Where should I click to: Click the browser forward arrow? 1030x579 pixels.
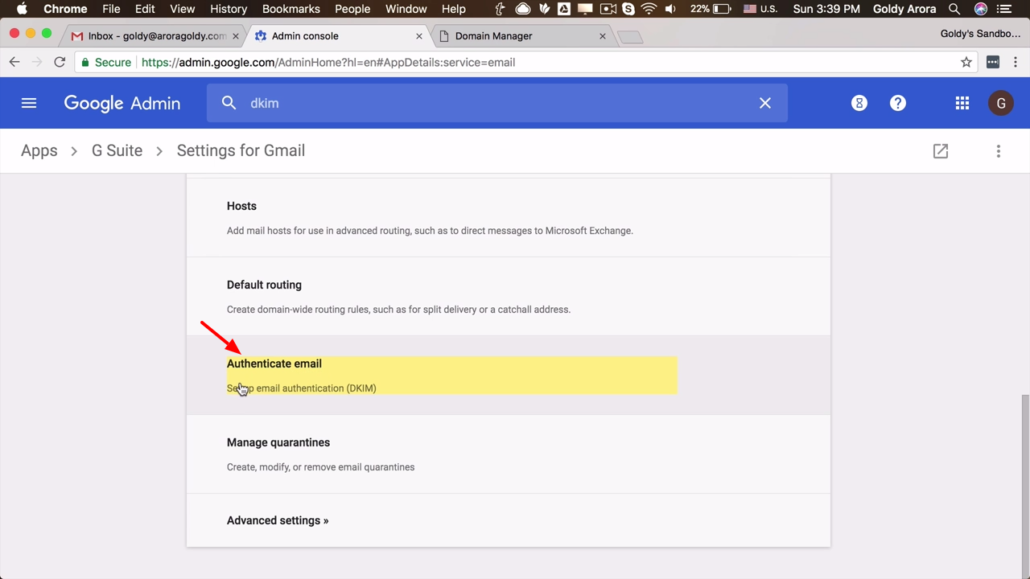click(x=37, y=62)
